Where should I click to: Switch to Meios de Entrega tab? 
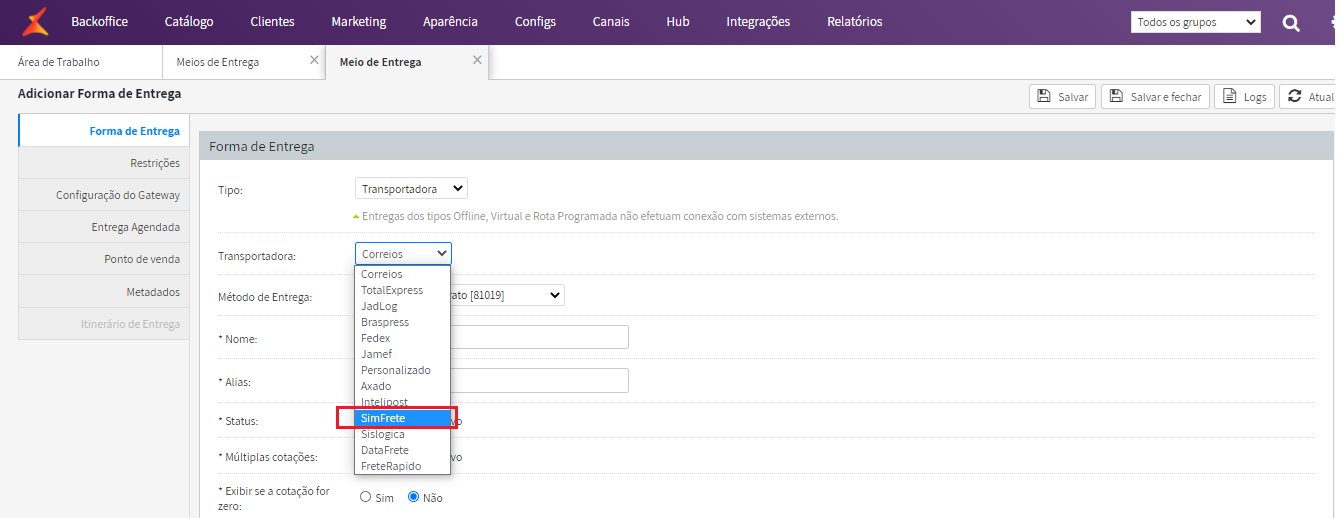pos(218,62)
